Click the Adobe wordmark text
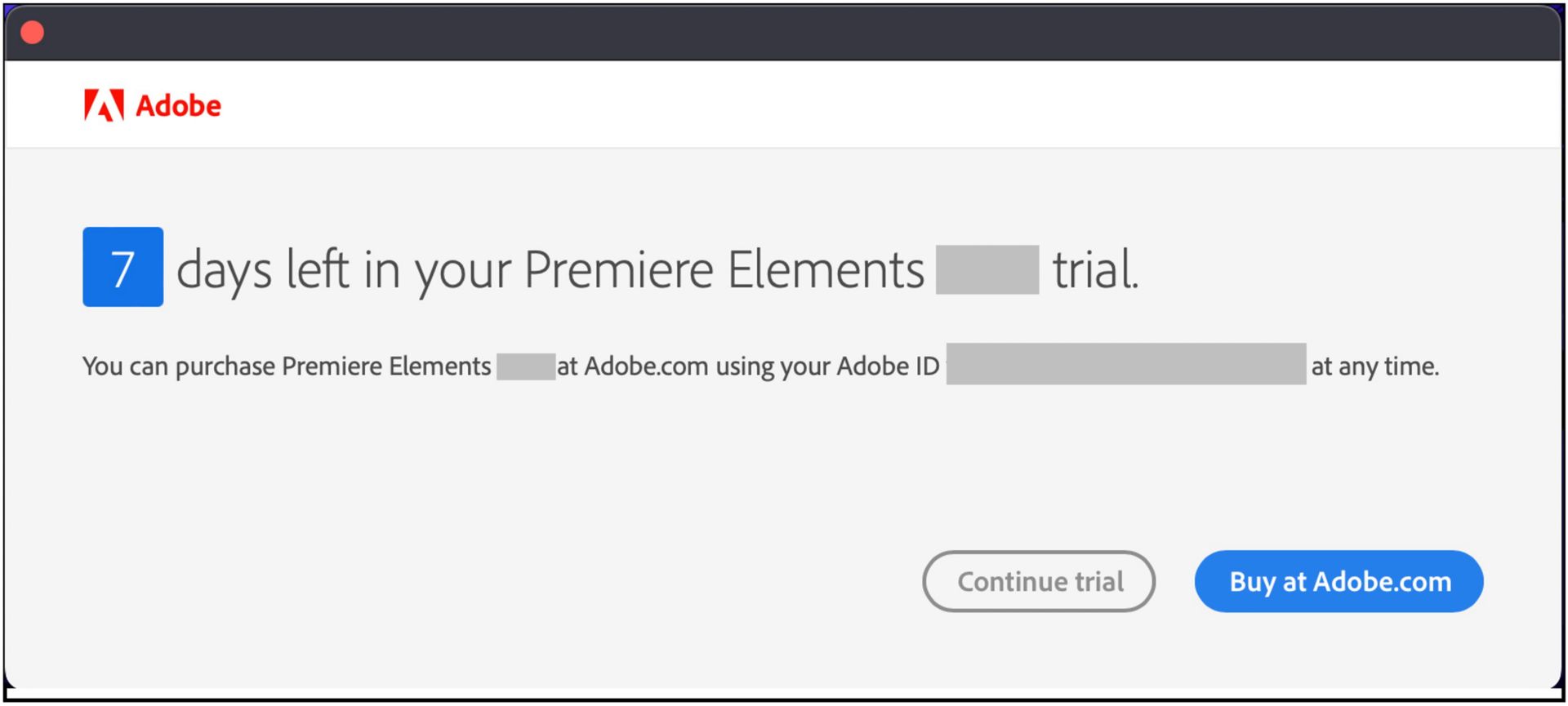 (x=178, y=106)
